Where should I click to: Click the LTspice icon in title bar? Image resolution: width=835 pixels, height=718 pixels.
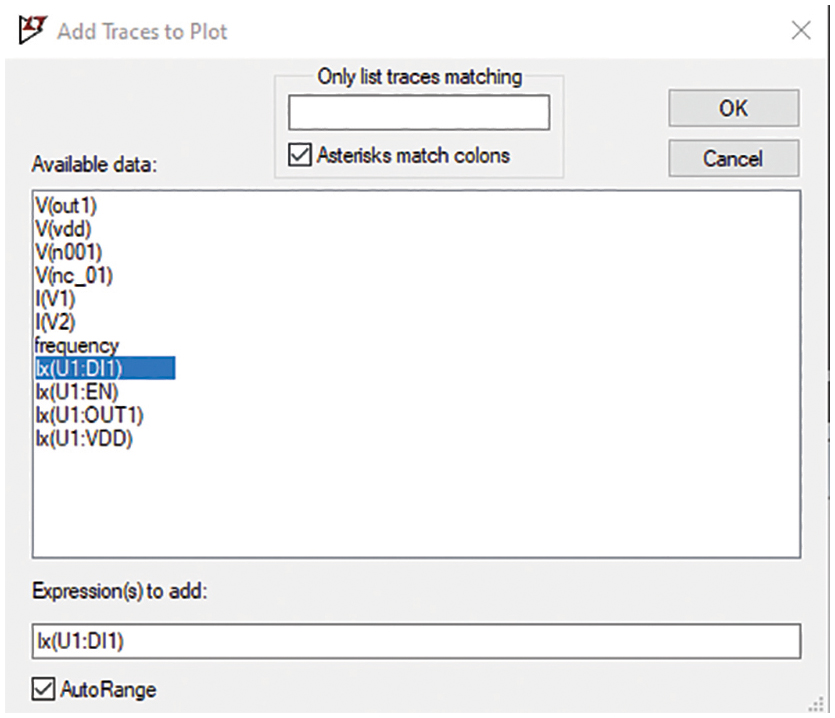pos(32,29)
